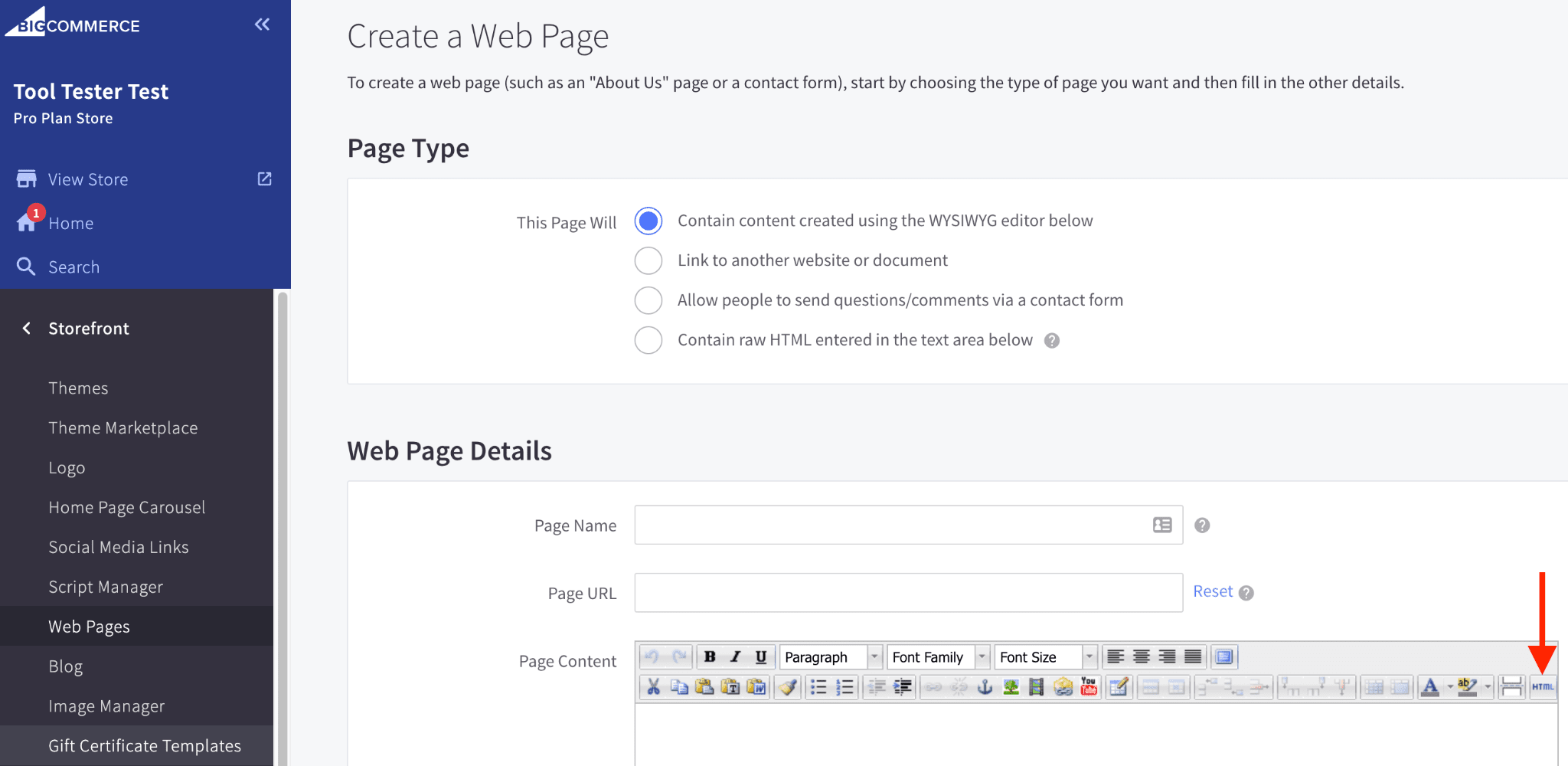Click the help icon next to Page Name
This screenshot has height=766, width=1568.
pos(1202,525)
